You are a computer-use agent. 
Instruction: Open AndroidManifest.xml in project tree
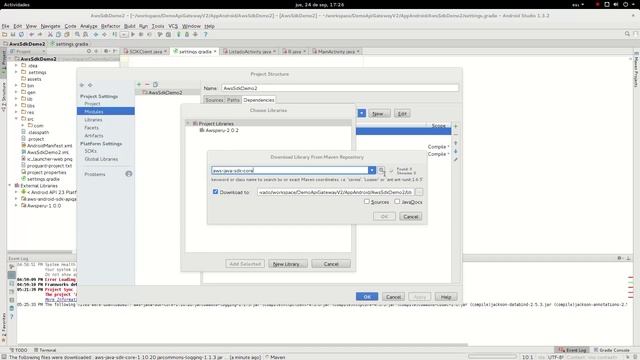[x=49, y=146]
